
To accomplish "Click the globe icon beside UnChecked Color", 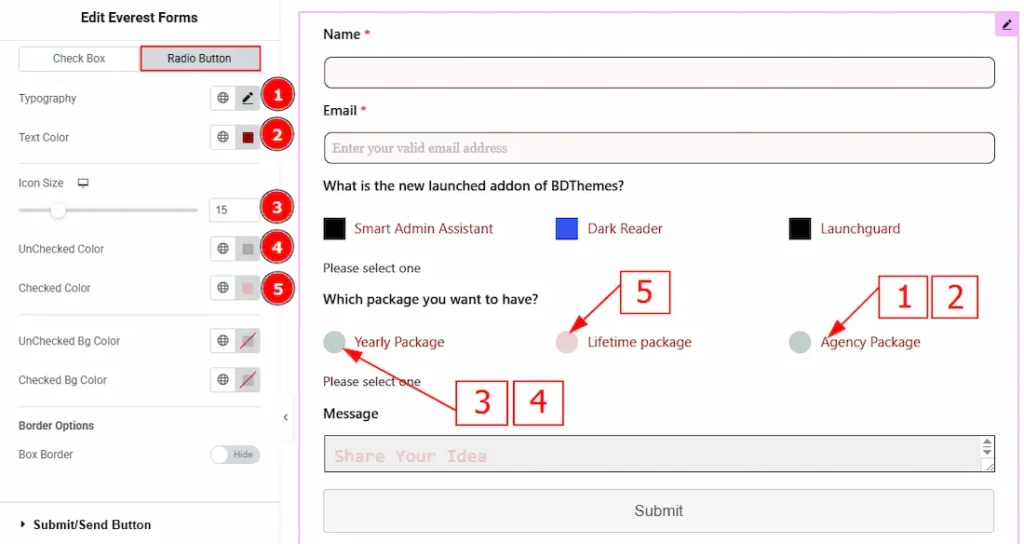I will (x=223, y=249).
